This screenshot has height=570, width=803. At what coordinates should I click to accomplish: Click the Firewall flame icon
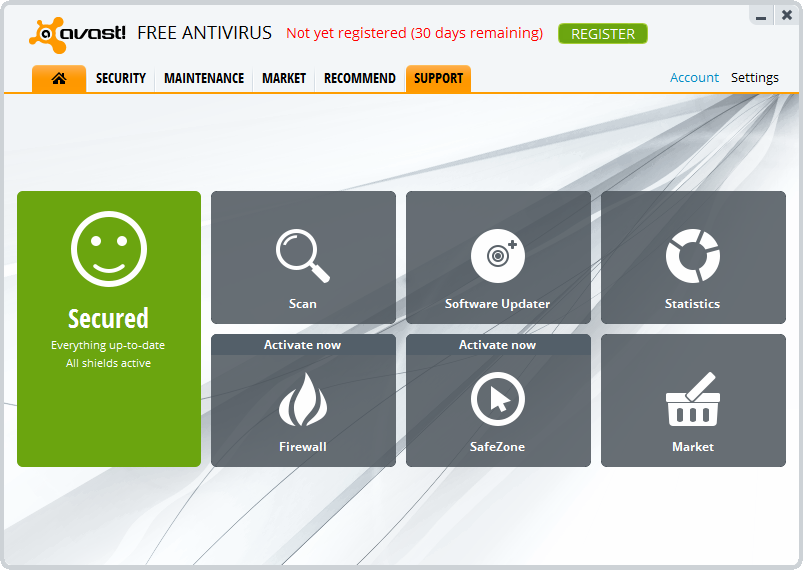(303, 400)
